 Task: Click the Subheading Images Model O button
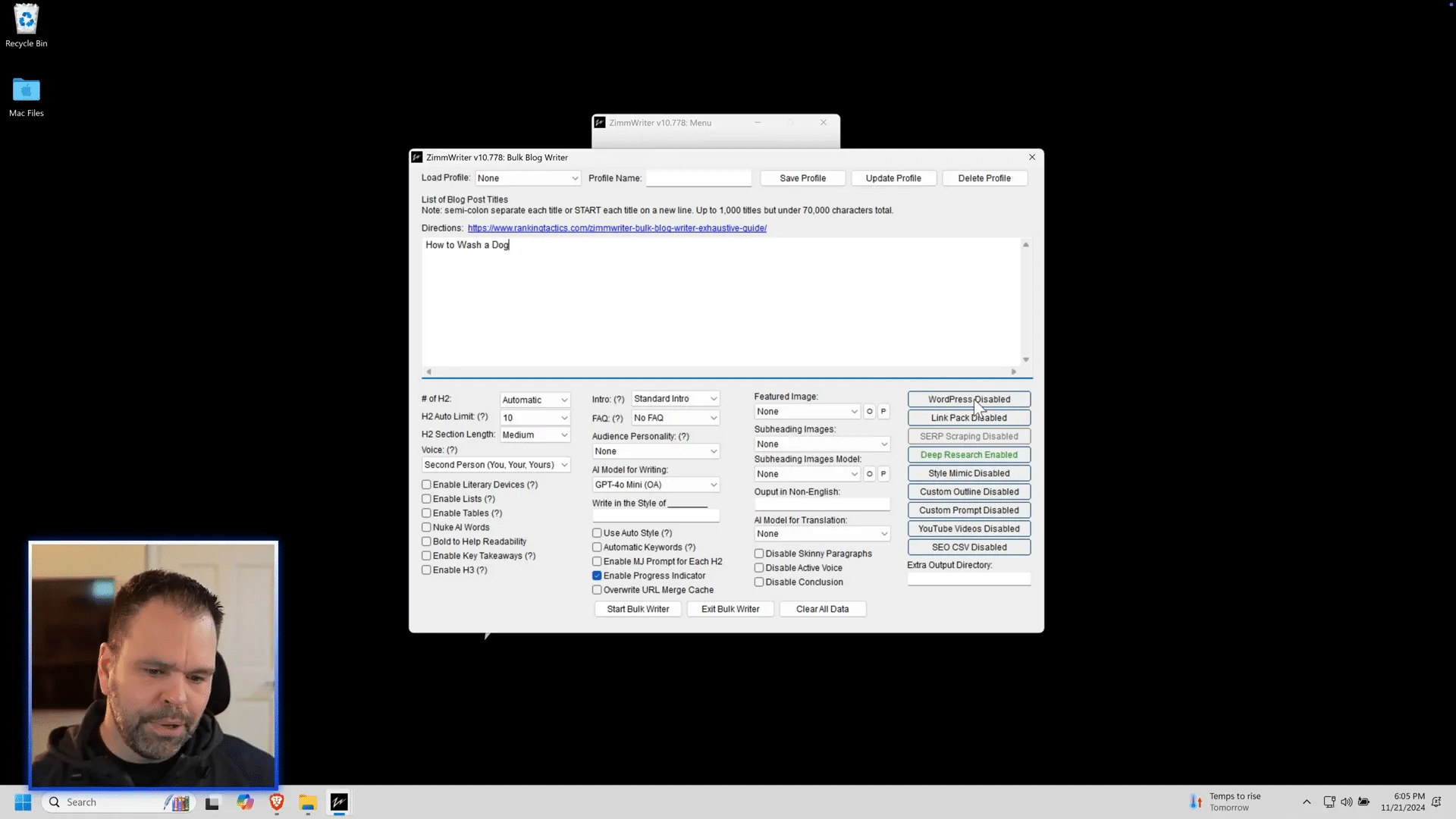point(870,474)
